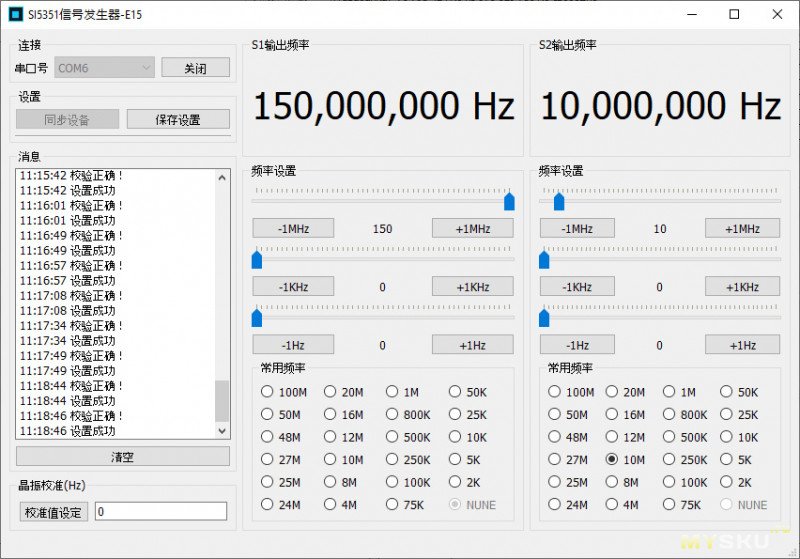
Task: Click the app icon in the title bar
Action: click(15, 15)
